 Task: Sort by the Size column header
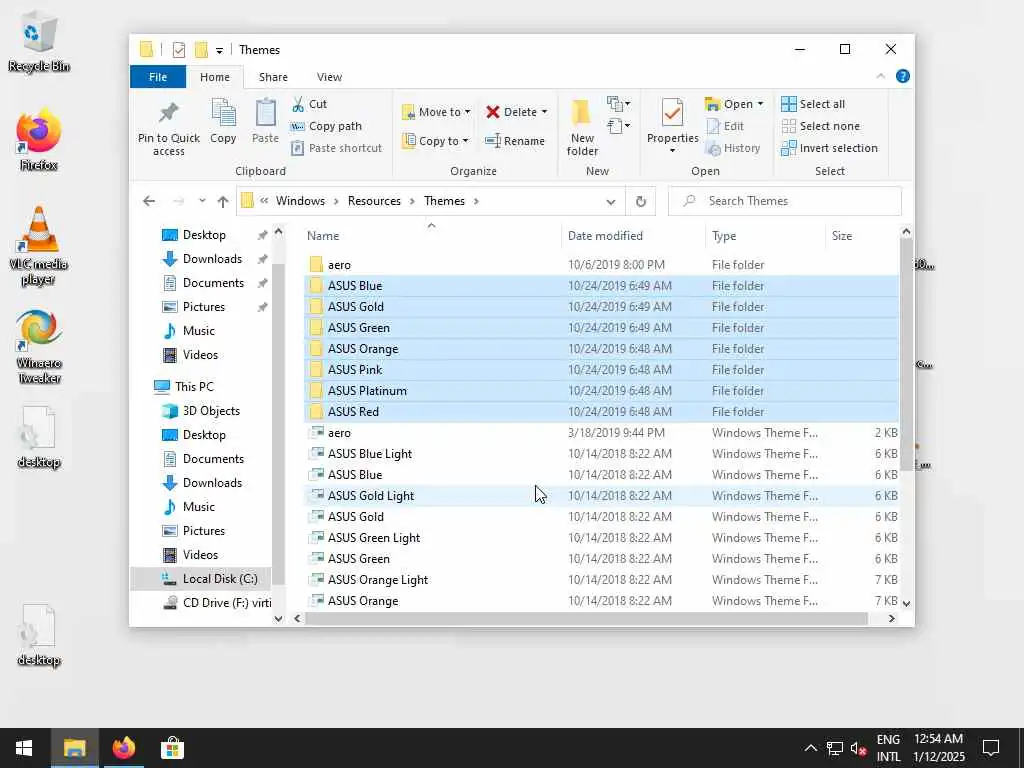click(862, 236)
